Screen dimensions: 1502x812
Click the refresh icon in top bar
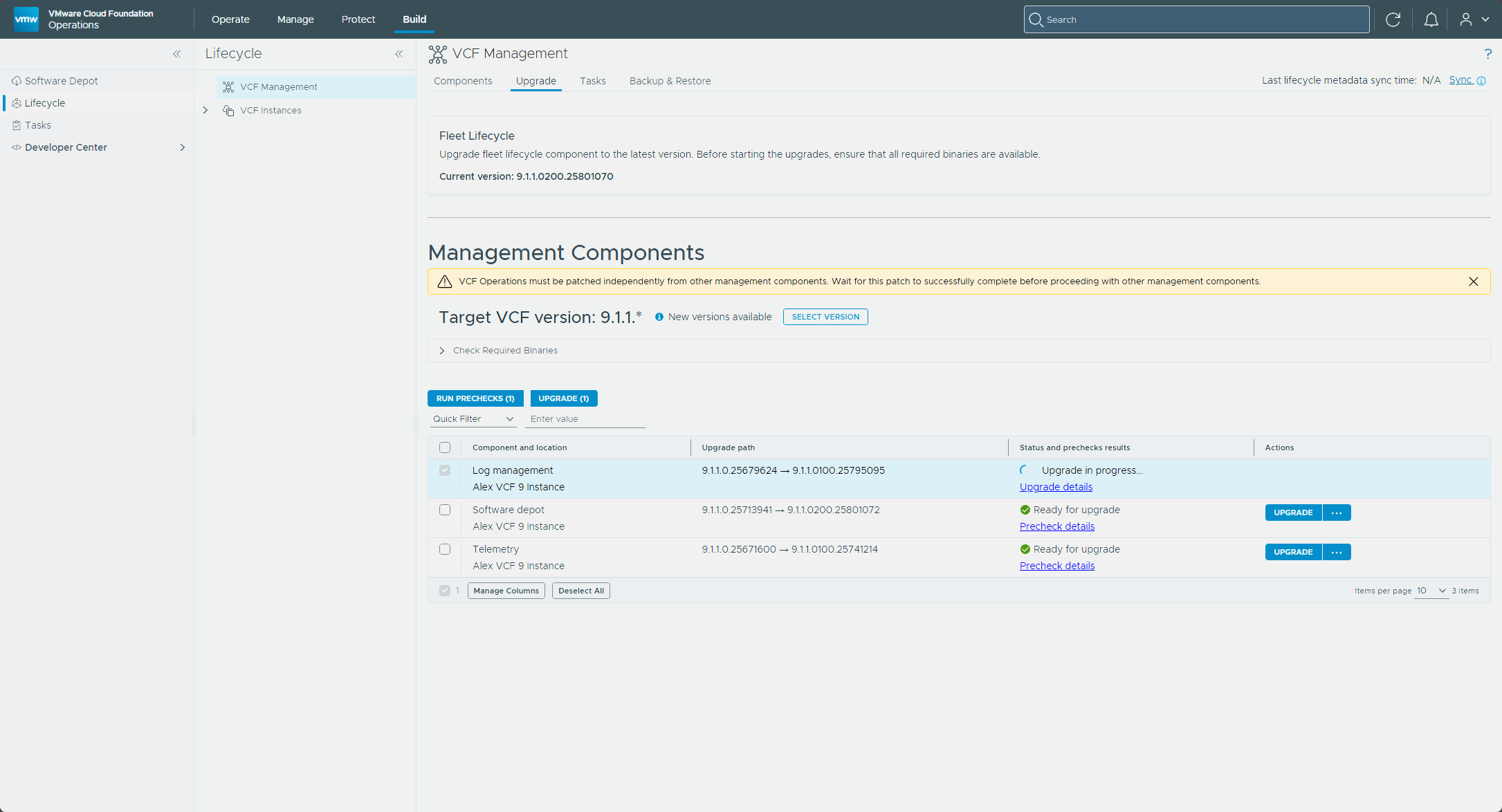point(1393,19)
